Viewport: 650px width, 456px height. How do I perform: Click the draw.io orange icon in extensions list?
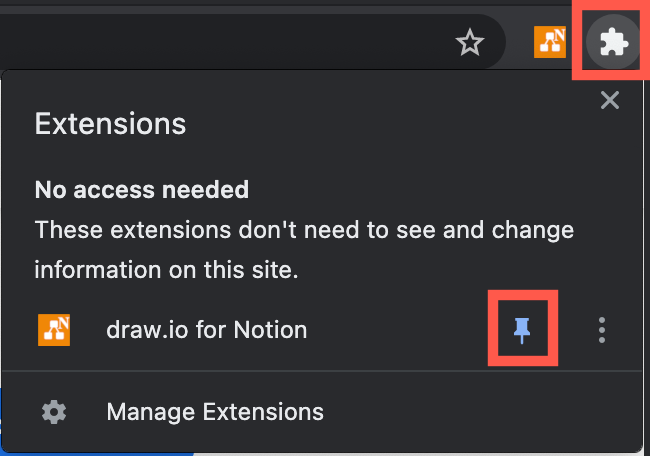(x=53, y=329)
